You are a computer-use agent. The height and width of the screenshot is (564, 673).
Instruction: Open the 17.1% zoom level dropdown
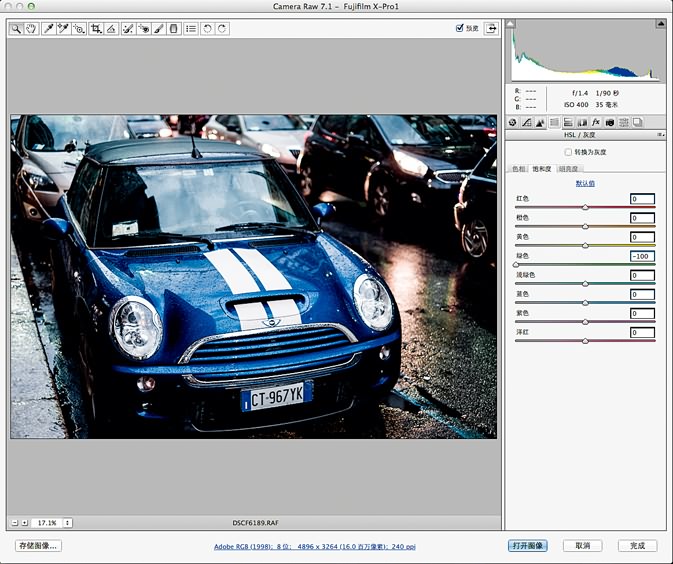(x=67, y=523)
